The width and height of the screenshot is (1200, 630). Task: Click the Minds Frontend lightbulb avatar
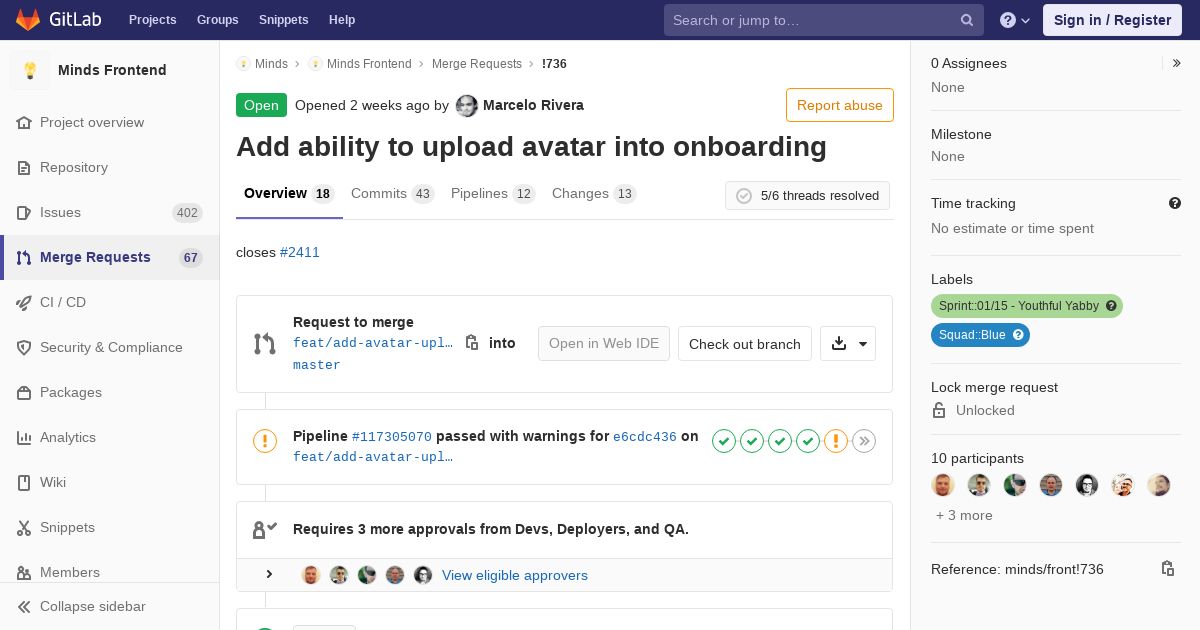(x=30, y=70)
